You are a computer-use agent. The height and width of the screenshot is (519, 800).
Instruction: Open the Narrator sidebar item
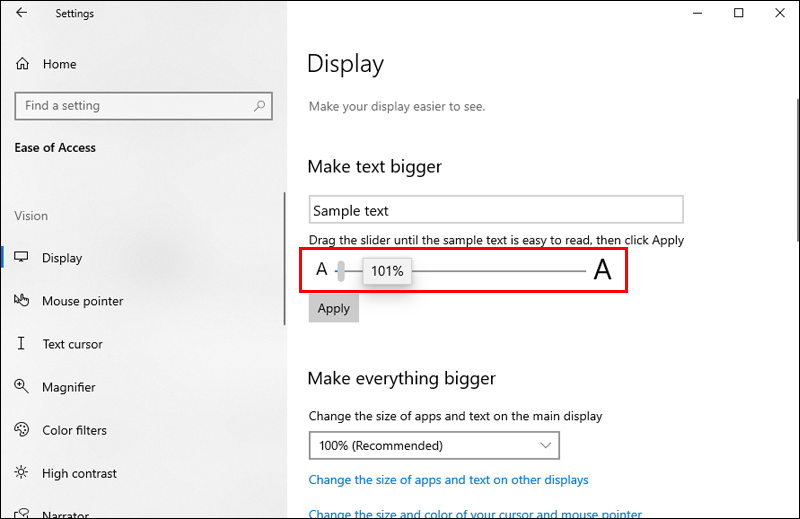pyautogui.click(x=65, y=514)
